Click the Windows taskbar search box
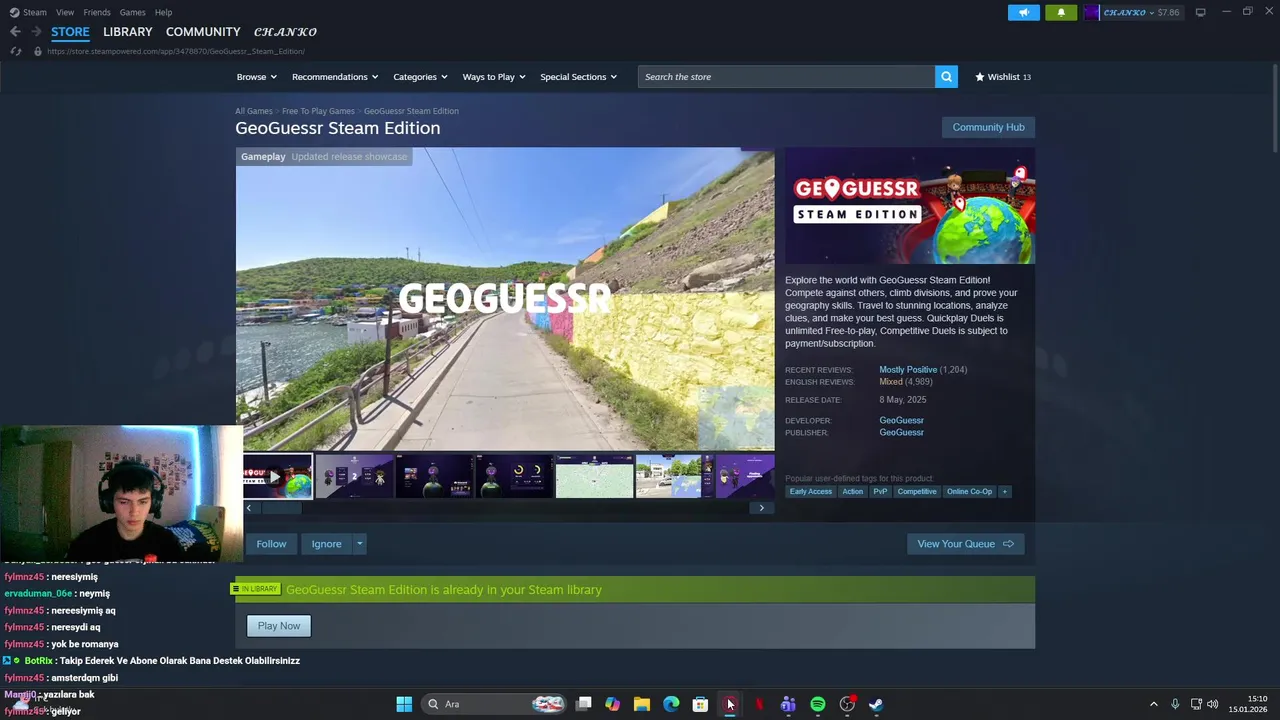The image size is (1280, 720). [494, 704]
